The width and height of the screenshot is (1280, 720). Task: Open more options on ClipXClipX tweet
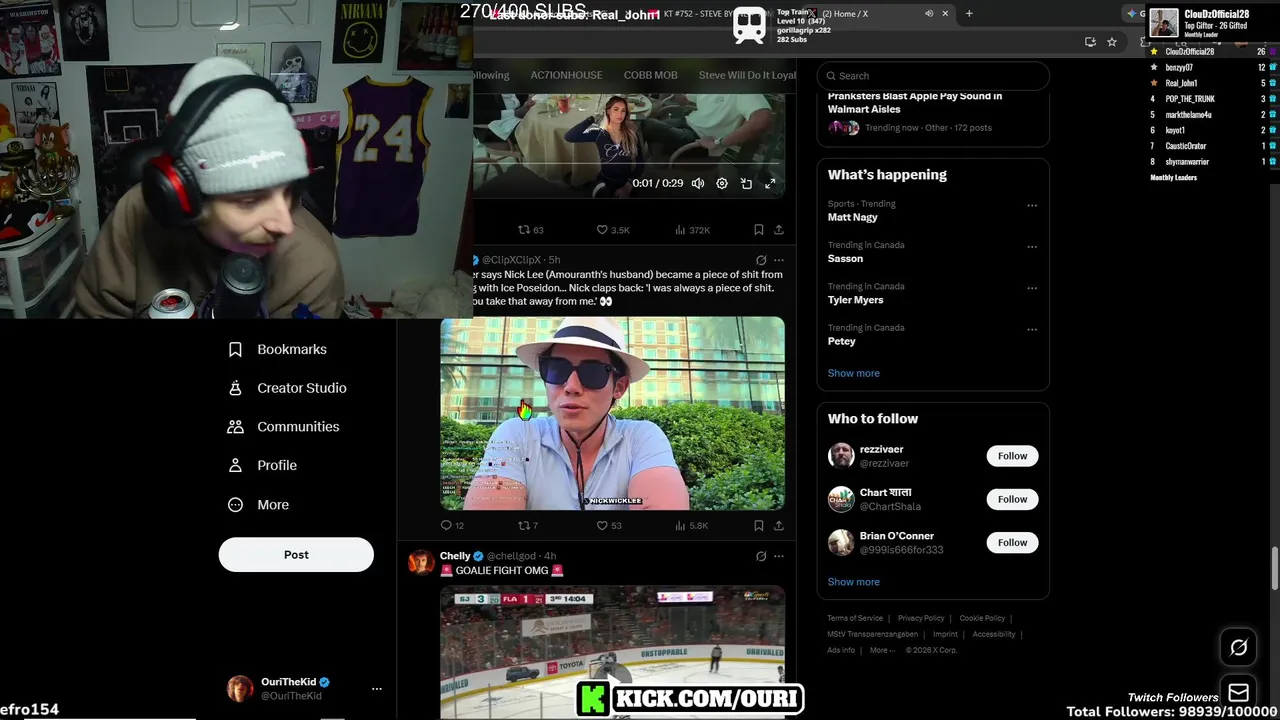tap(779, 260)
